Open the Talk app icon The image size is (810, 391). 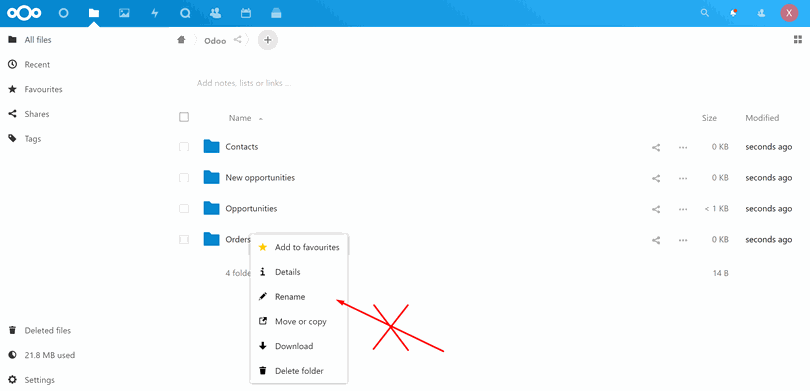point(185,13)
